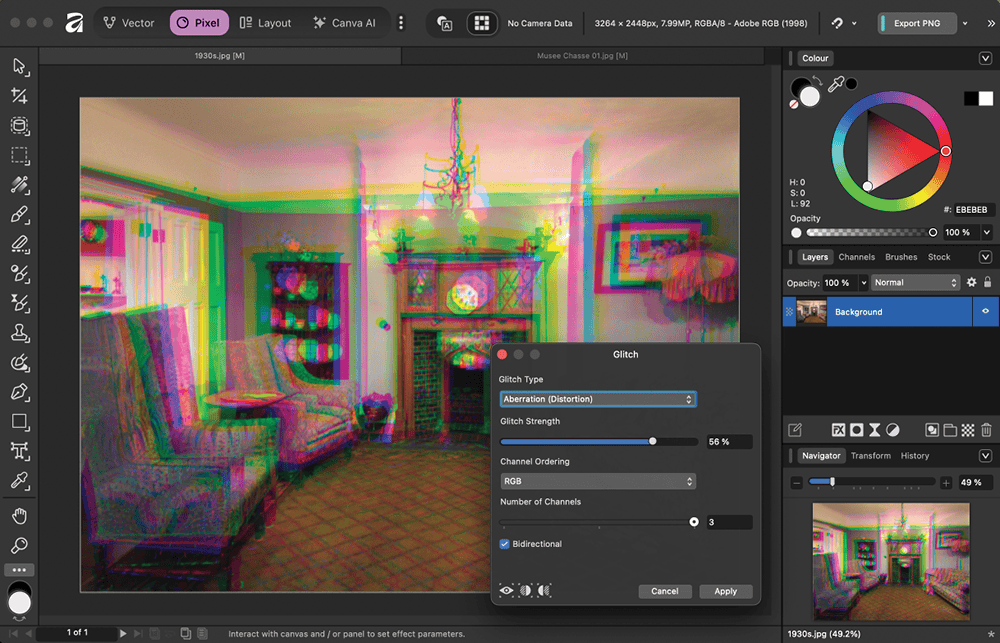Select the Crop tool
The height and width of the screenshot is (643, 1000).
click(x=19, y=96)
